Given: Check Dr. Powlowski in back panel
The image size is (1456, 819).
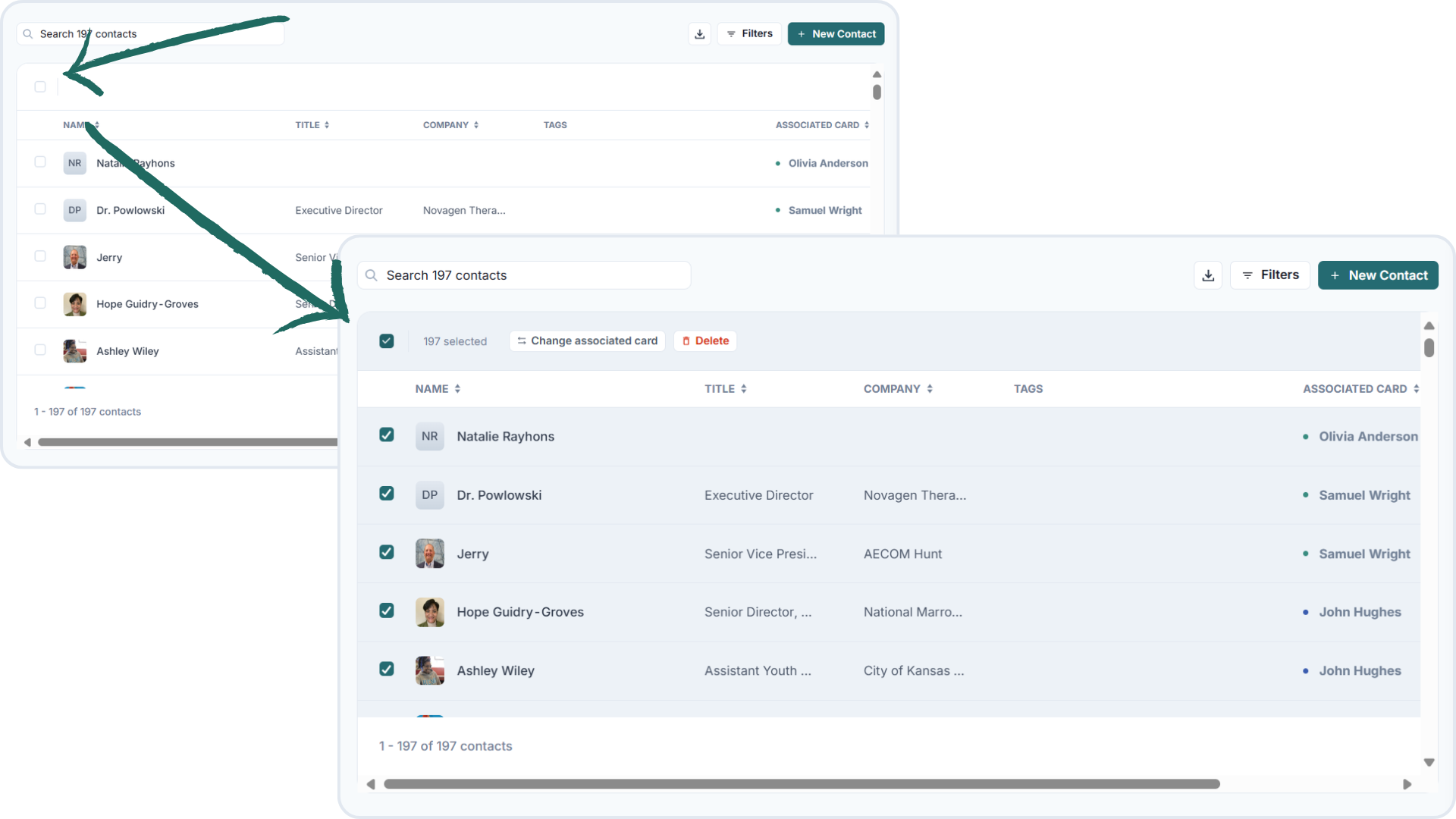Looking at the screenshot, I should (40, 209).
